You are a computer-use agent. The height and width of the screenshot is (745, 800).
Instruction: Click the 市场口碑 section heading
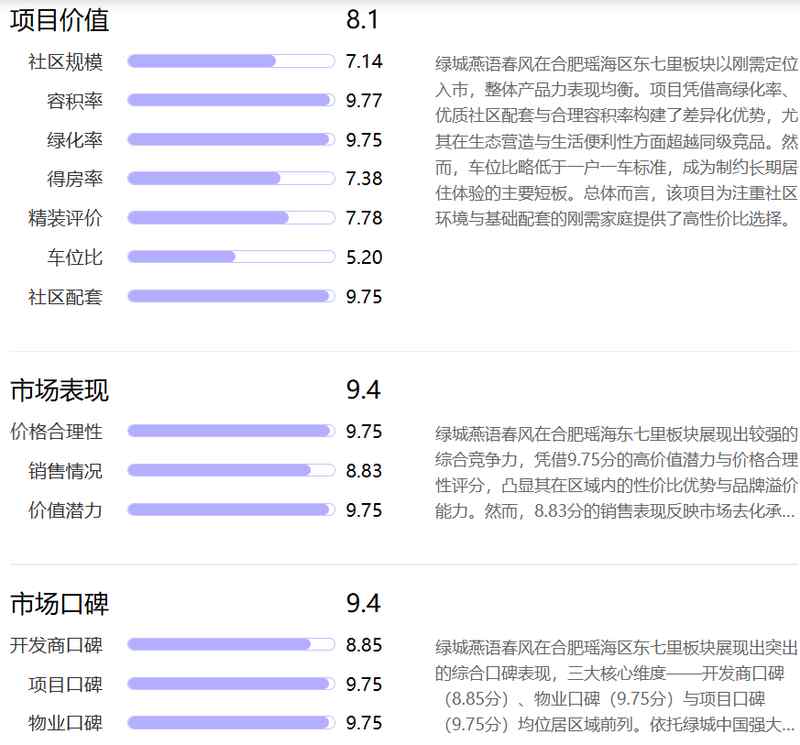[x=57, y=604]
